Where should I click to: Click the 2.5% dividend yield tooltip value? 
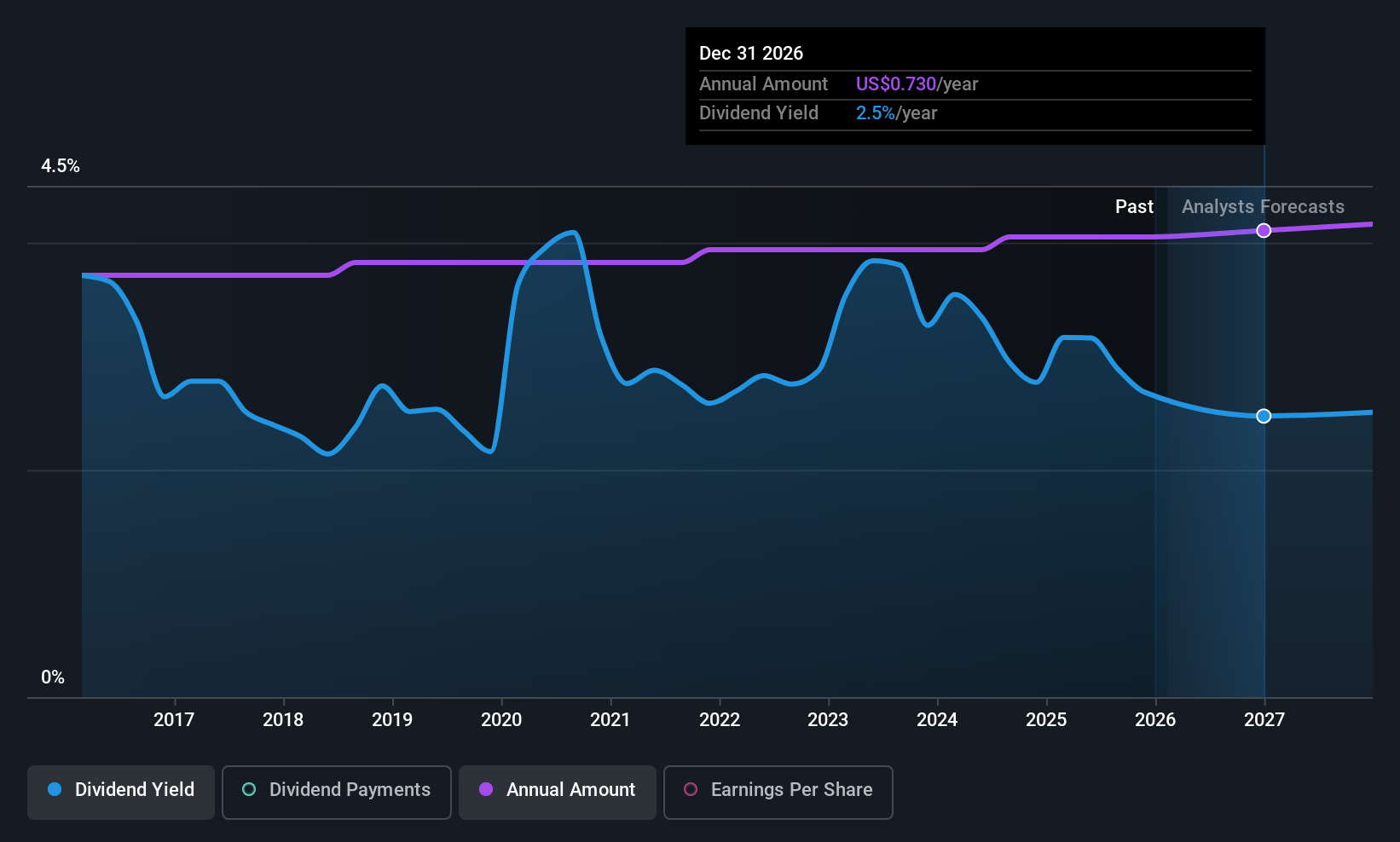pyautogui.click(x=876, y=113)
